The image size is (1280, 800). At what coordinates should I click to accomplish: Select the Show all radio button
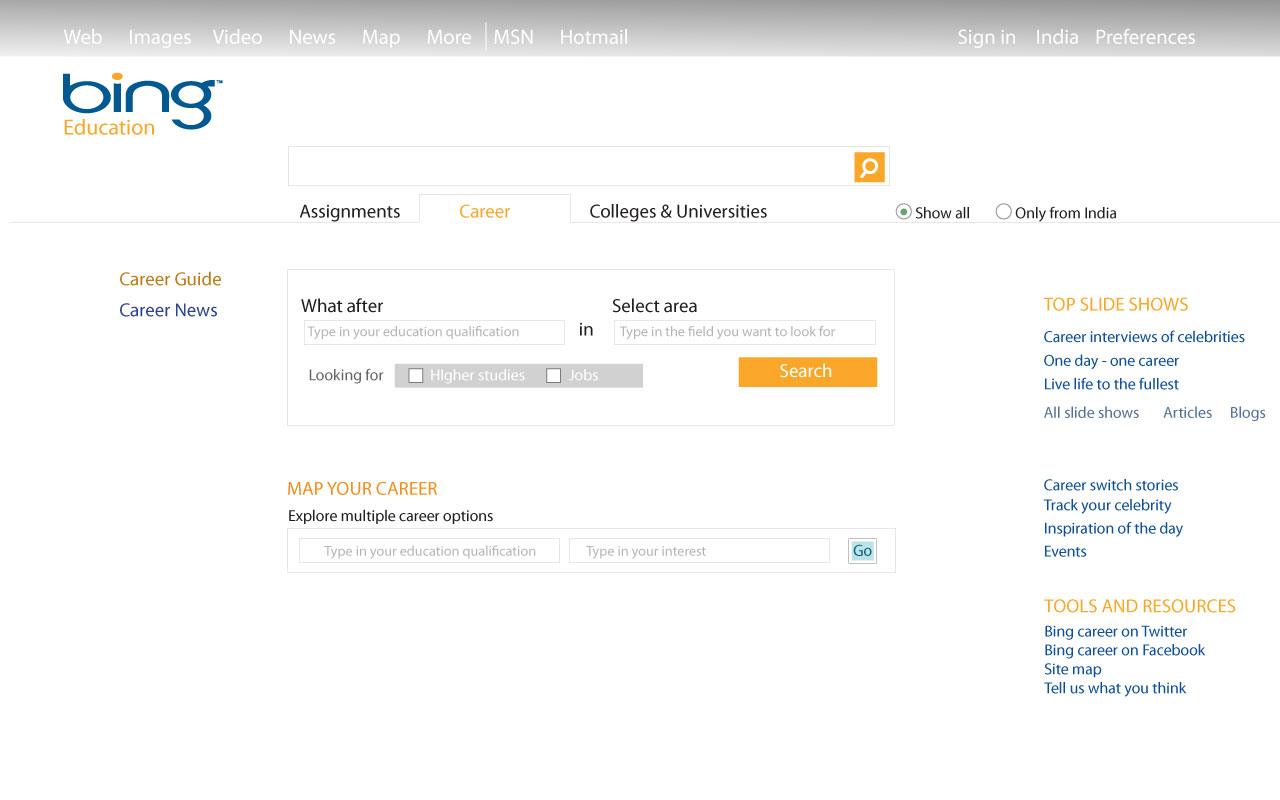click(903, 211)
